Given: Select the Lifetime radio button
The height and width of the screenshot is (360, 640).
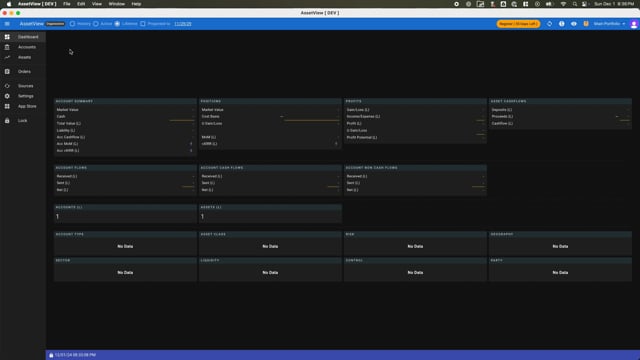Looking at the screenshot, I should coord(117,24).
